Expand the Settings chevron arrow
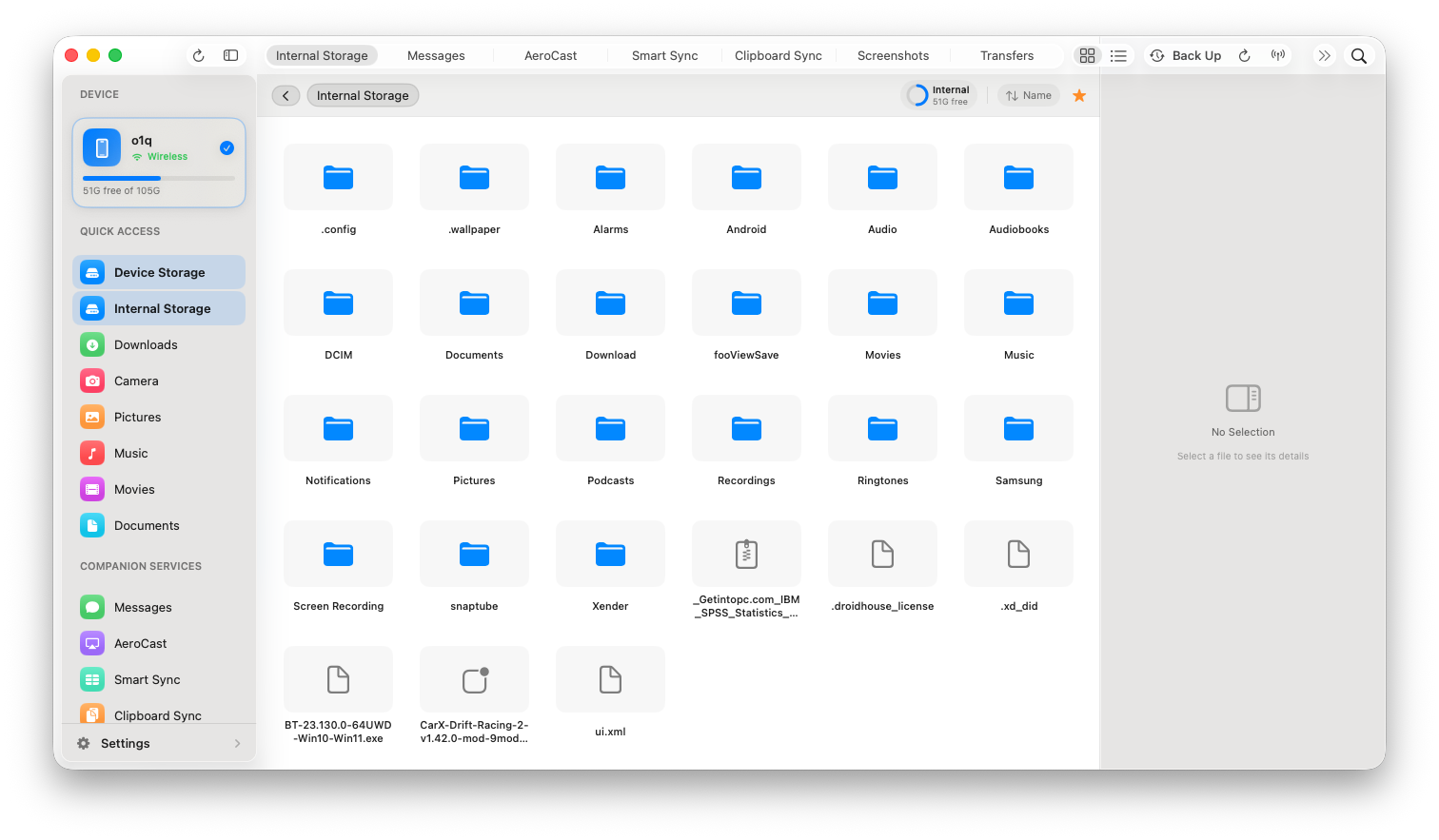This screenshot has width=1439, height=840. [237, 743]
